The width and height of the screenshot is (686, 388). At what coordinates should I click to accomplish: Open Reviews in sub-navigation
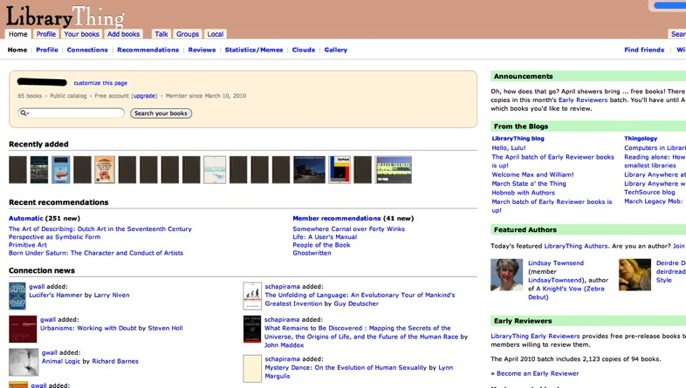(x=202, y=50)
